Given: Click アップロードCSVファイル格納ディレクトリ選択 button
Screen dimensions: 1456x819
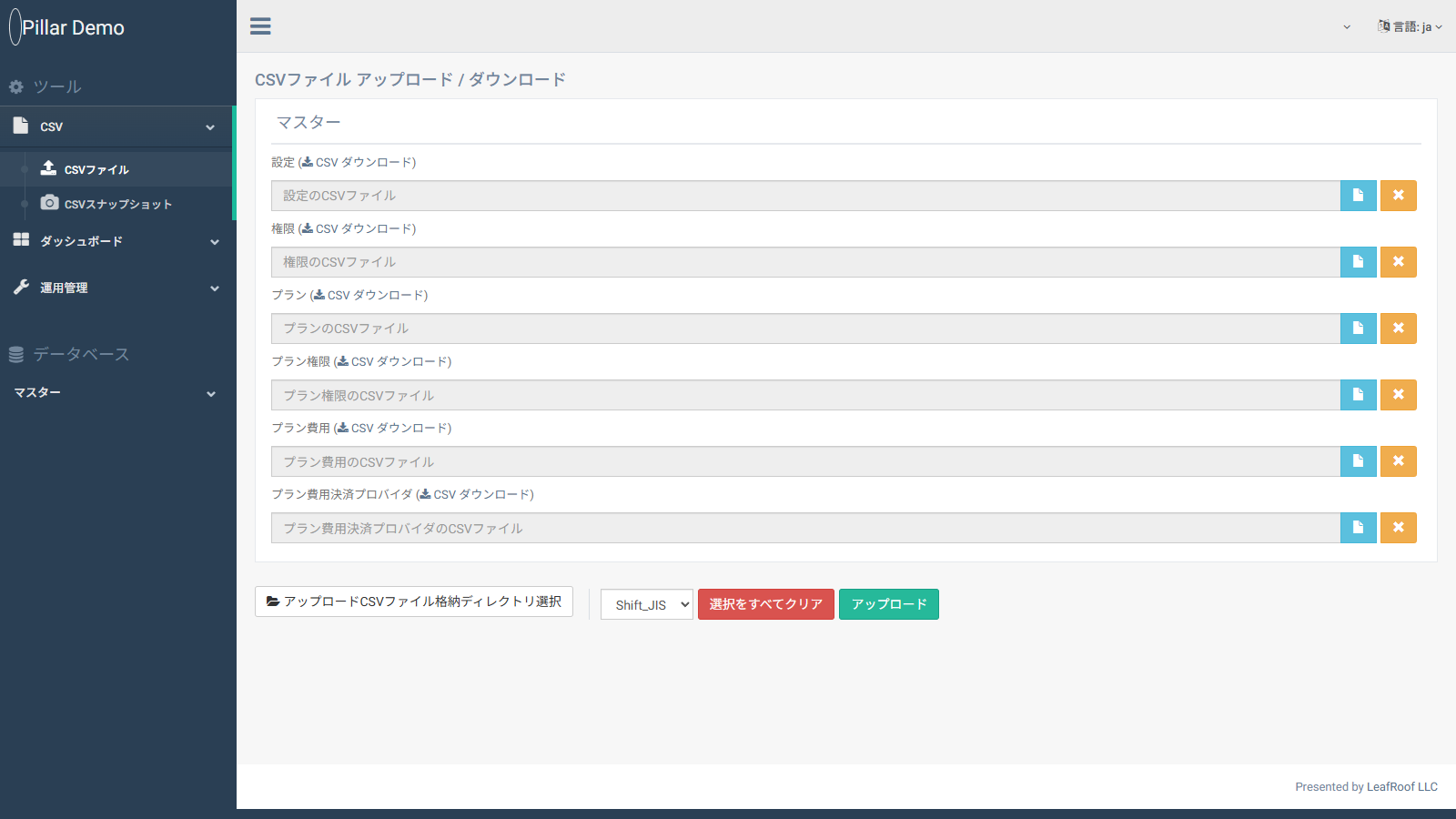Looking at the screenshot, I should click(x=414, y=602).
